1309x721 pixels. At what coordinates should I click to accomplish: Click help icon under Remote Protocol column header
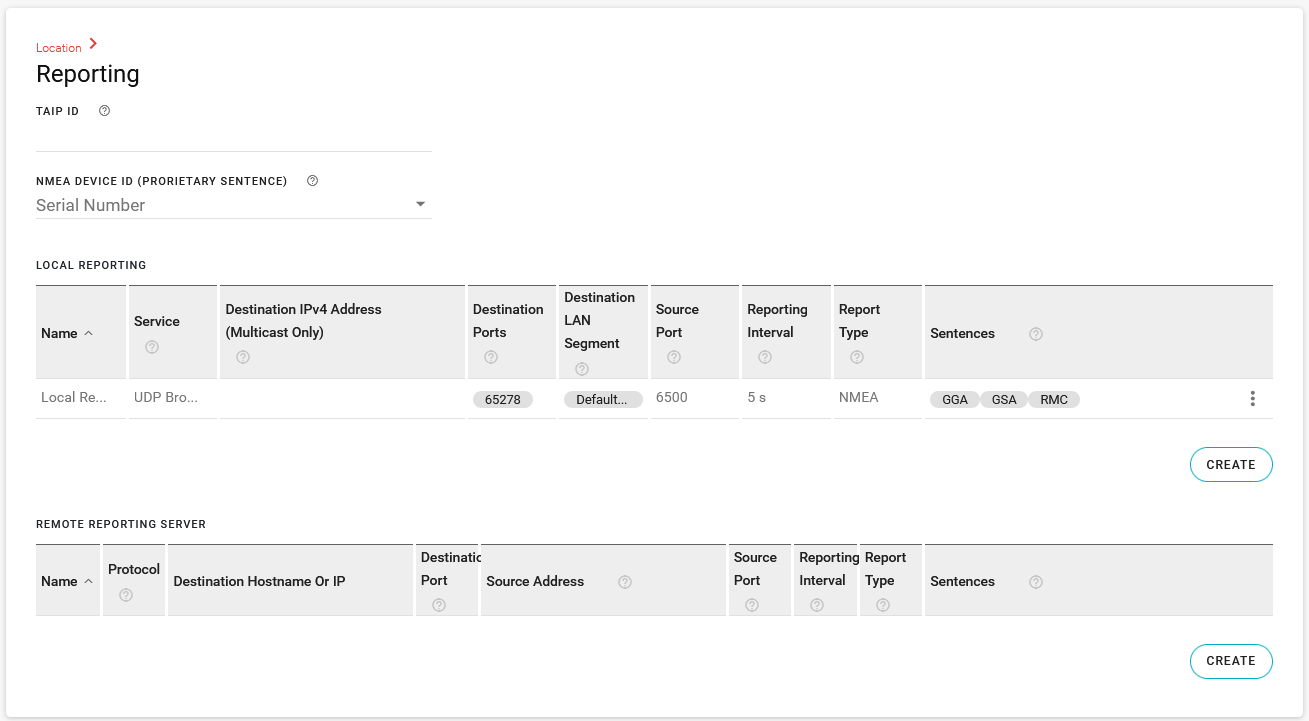coord(126,595)
